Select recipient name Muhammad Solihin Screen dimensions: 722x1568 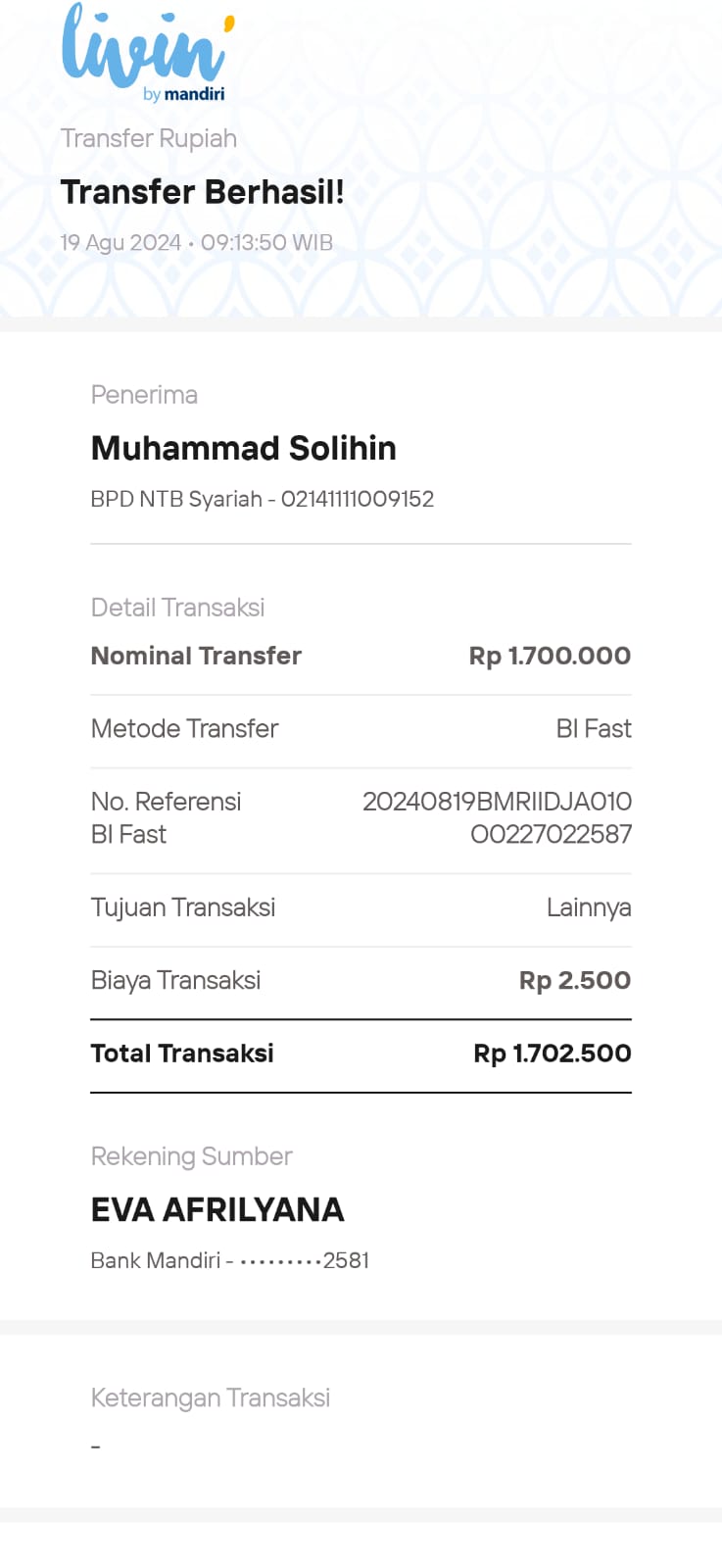243,448
